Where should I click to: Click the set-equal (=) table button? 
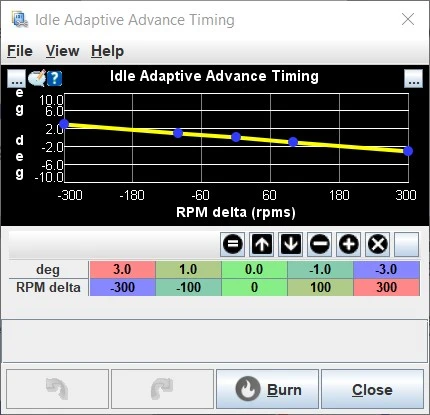[232, 244]
